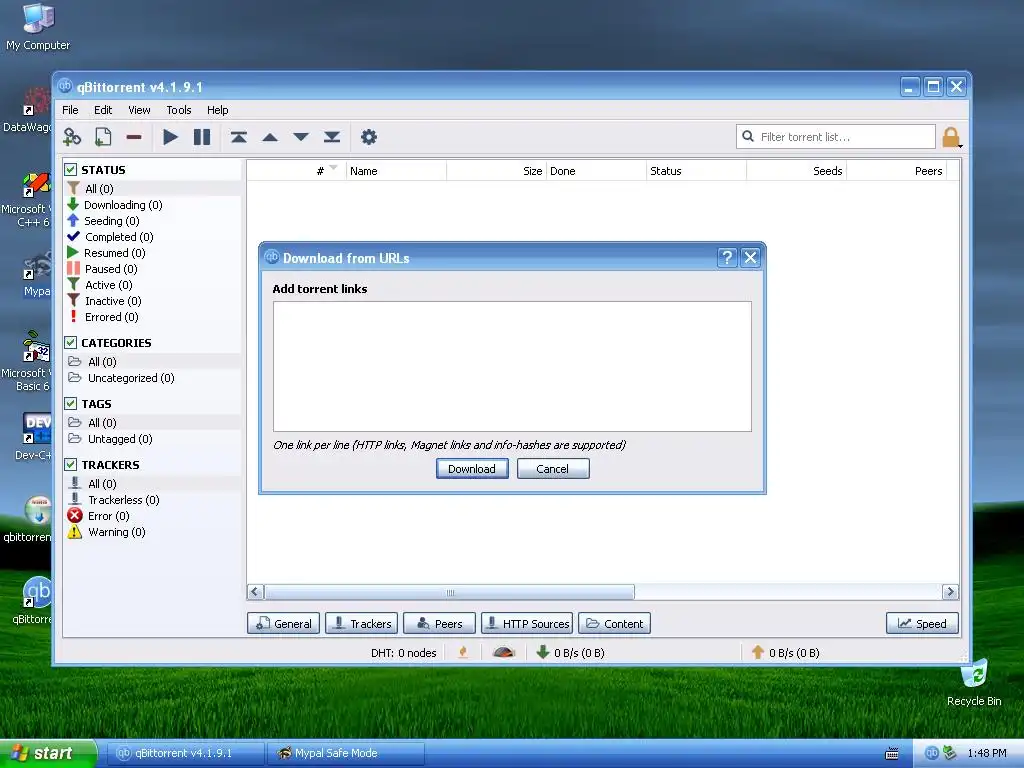Select Mypal Safe Mode in the taskbar
1024x768 pixels.
pos(346,753)
